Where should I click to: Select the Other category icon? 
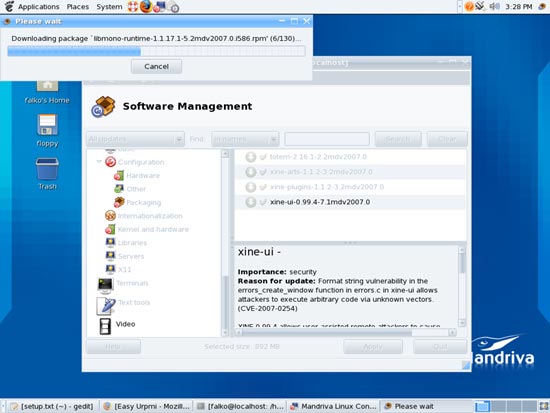(119, 189)
